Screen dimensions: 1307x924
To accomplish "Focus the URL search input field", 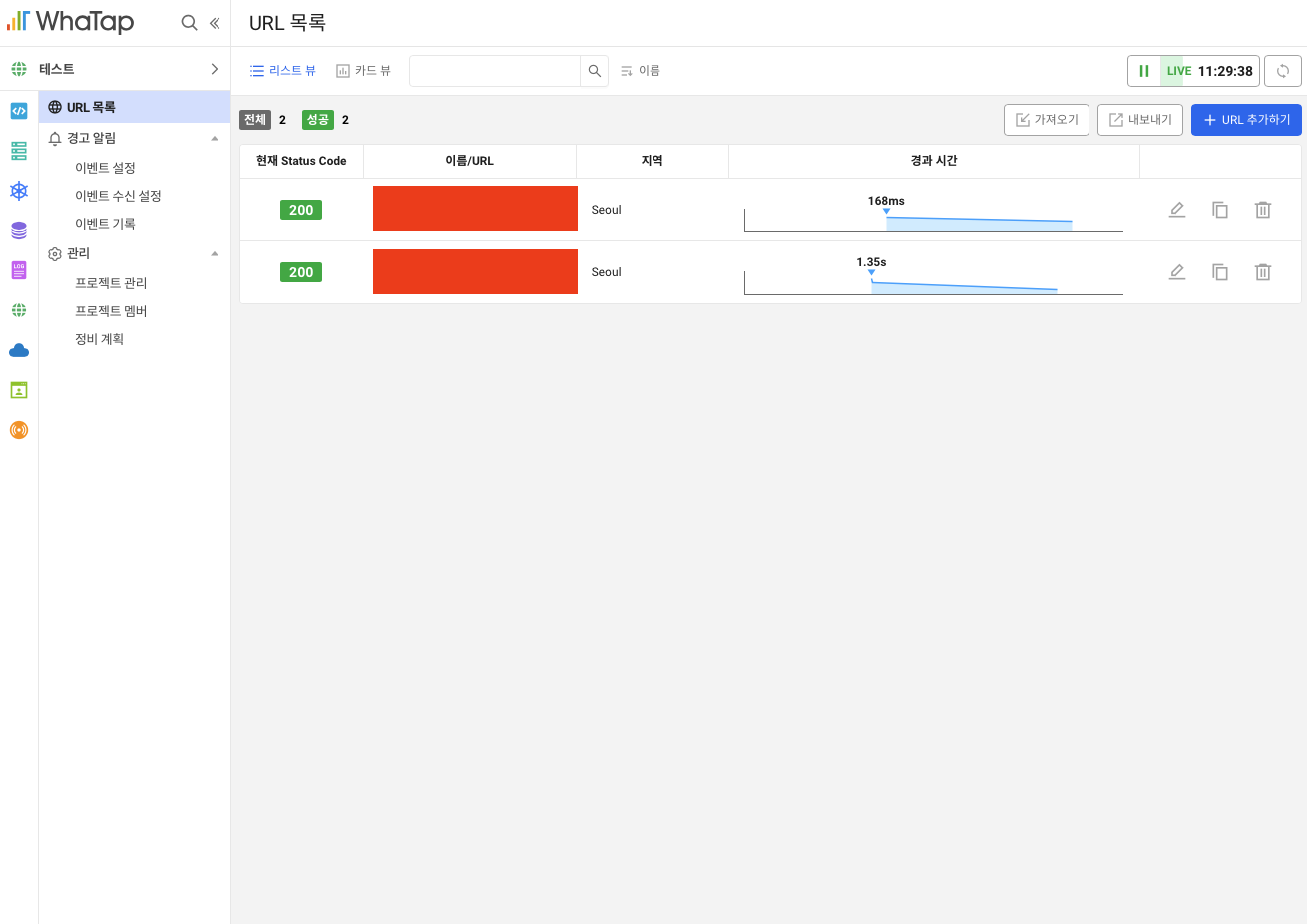I will click(x=495, y=71).
